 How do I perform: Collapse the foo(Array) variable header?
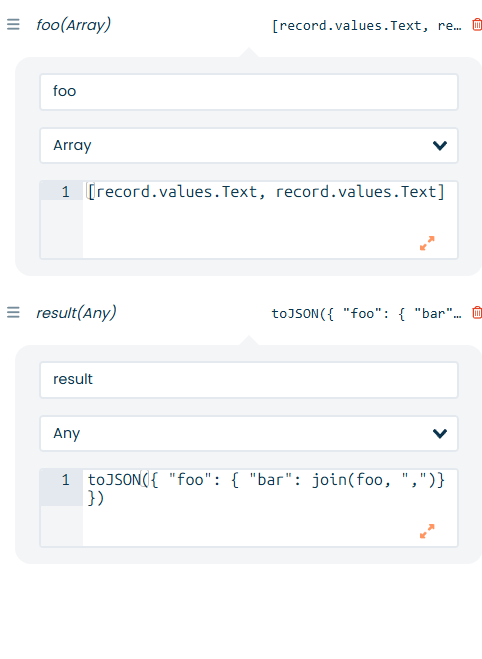(x=74, y=25)
